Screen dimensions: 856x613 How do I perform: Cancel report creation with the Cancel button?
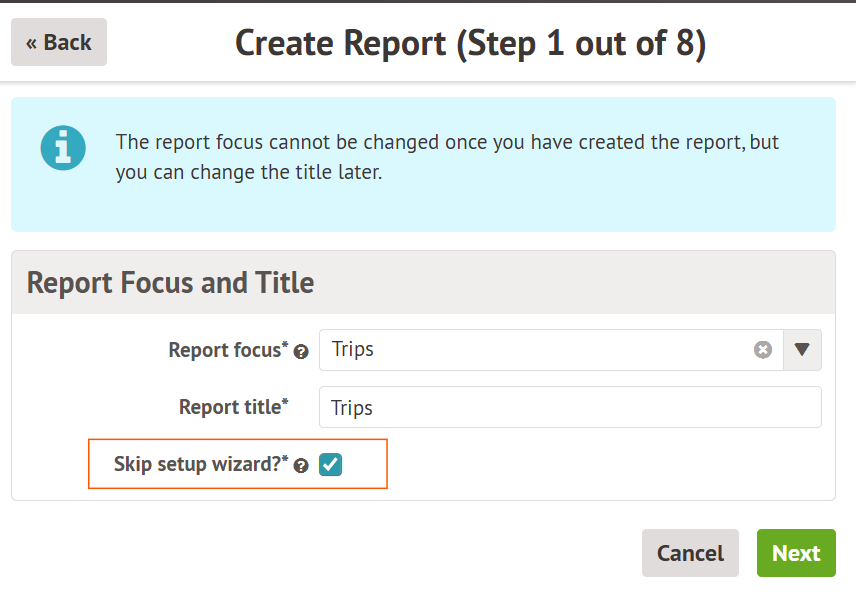pyautogui.click(x=690, y=553)
